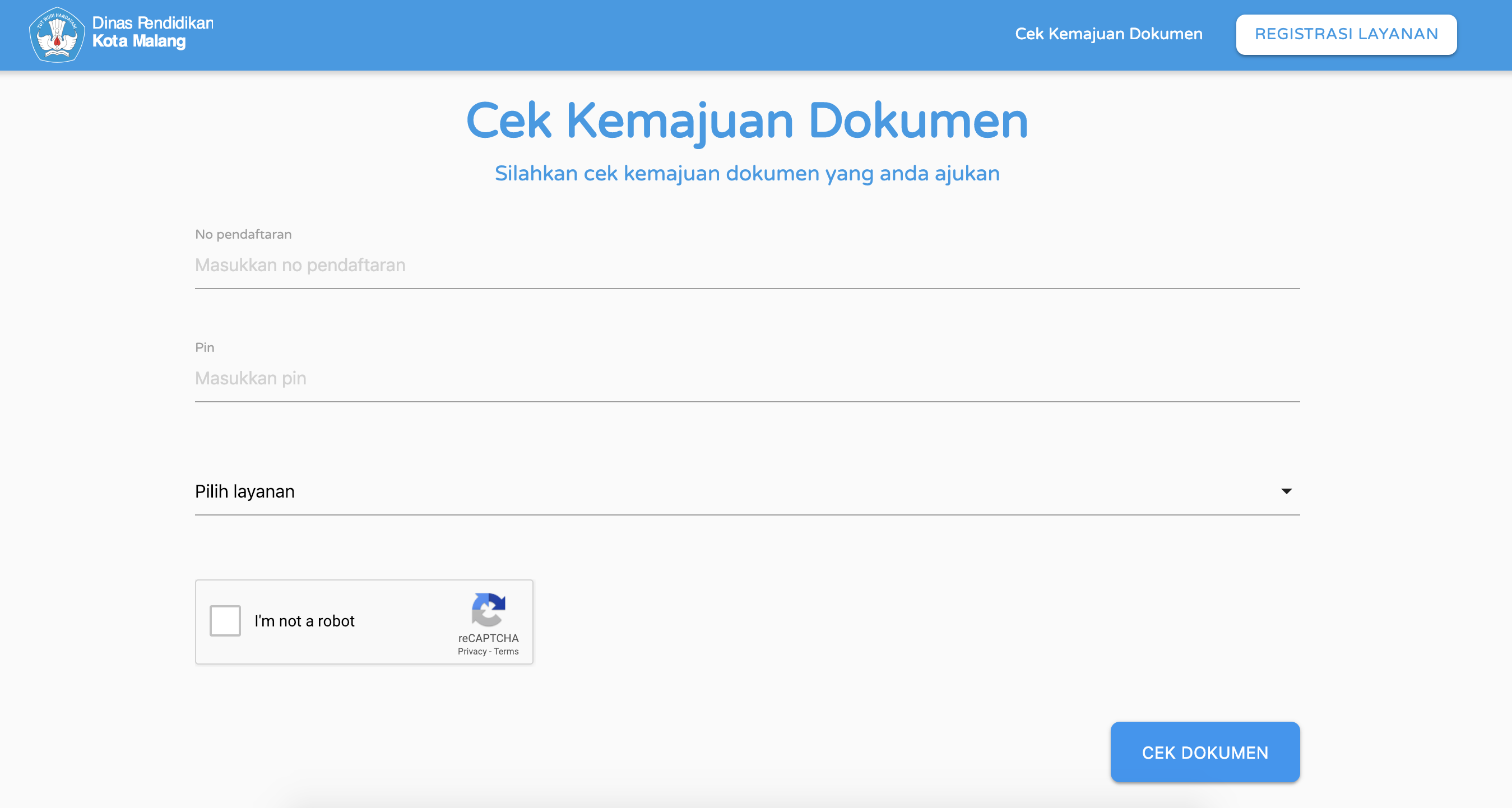Click the "No pendaftaran" field label
The width and height of the screenshot is (1512, 808).
[x=243, y=234]
